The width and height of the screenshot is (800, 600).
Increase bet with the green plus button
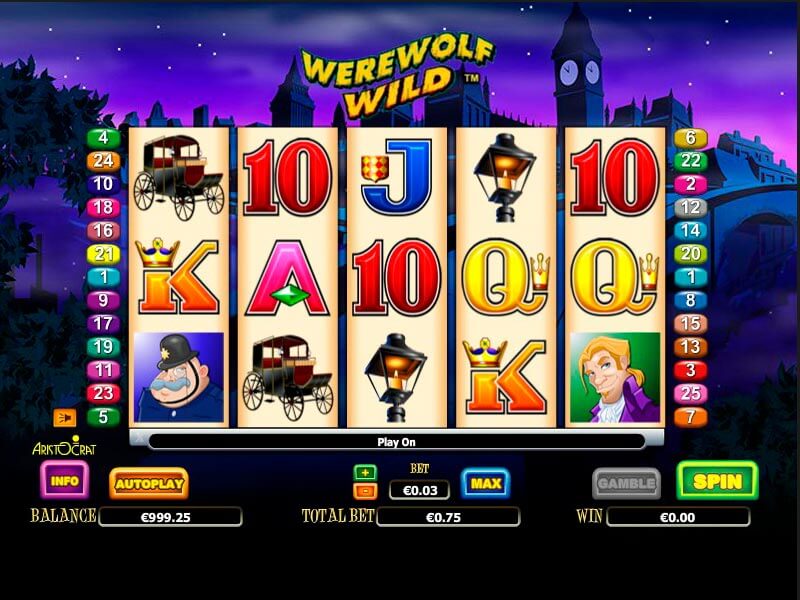365,472
